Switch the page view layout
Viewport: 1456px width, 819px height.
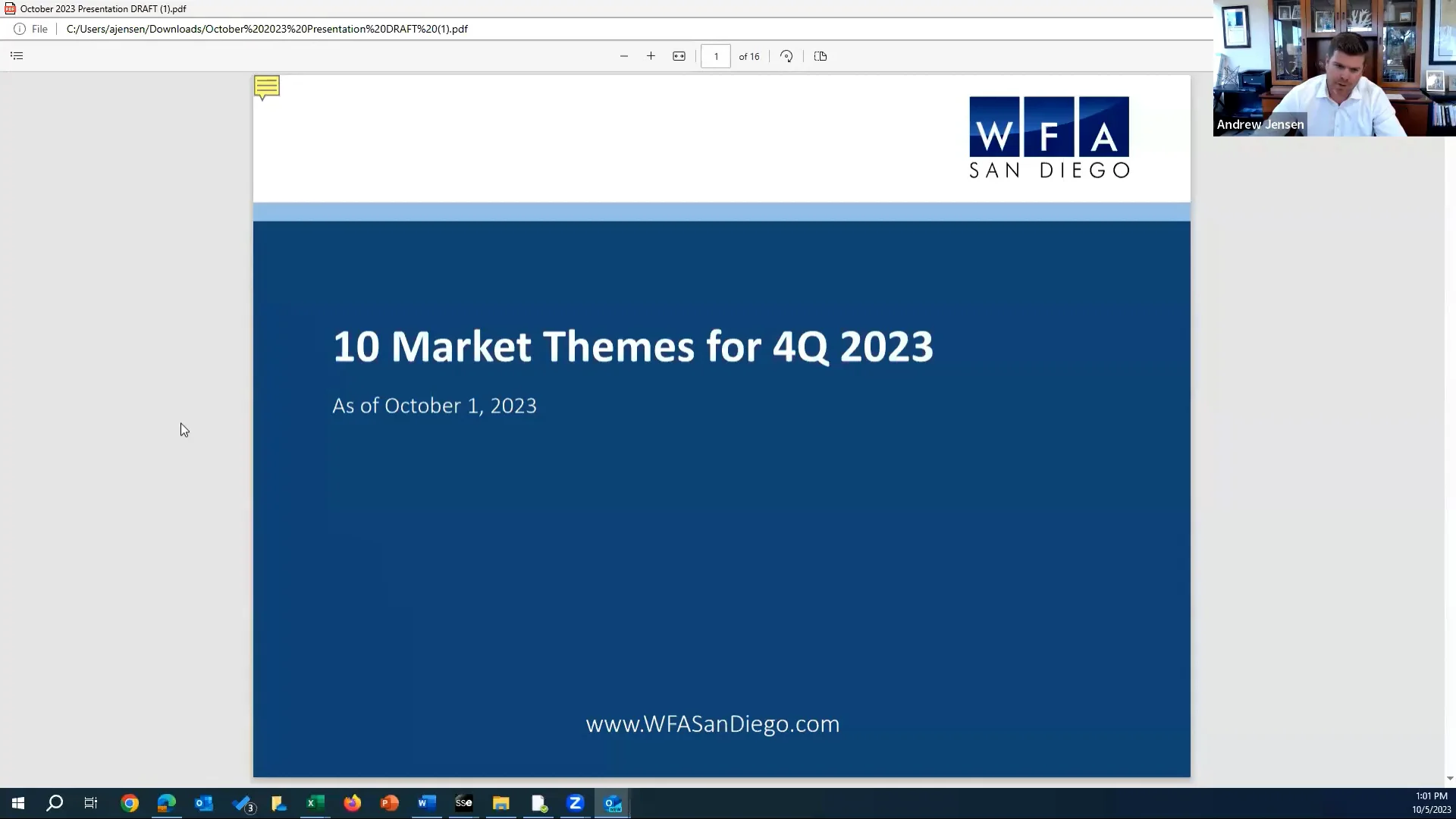pos(821,56)
